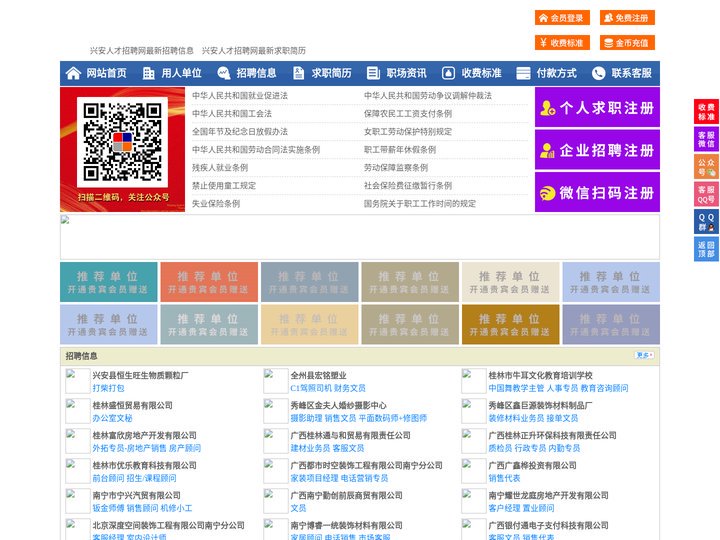The image size is (720, 540).
Task: Open 桂林市牛耳文化教育培训学校 listing
Action: tap(540, 375)
